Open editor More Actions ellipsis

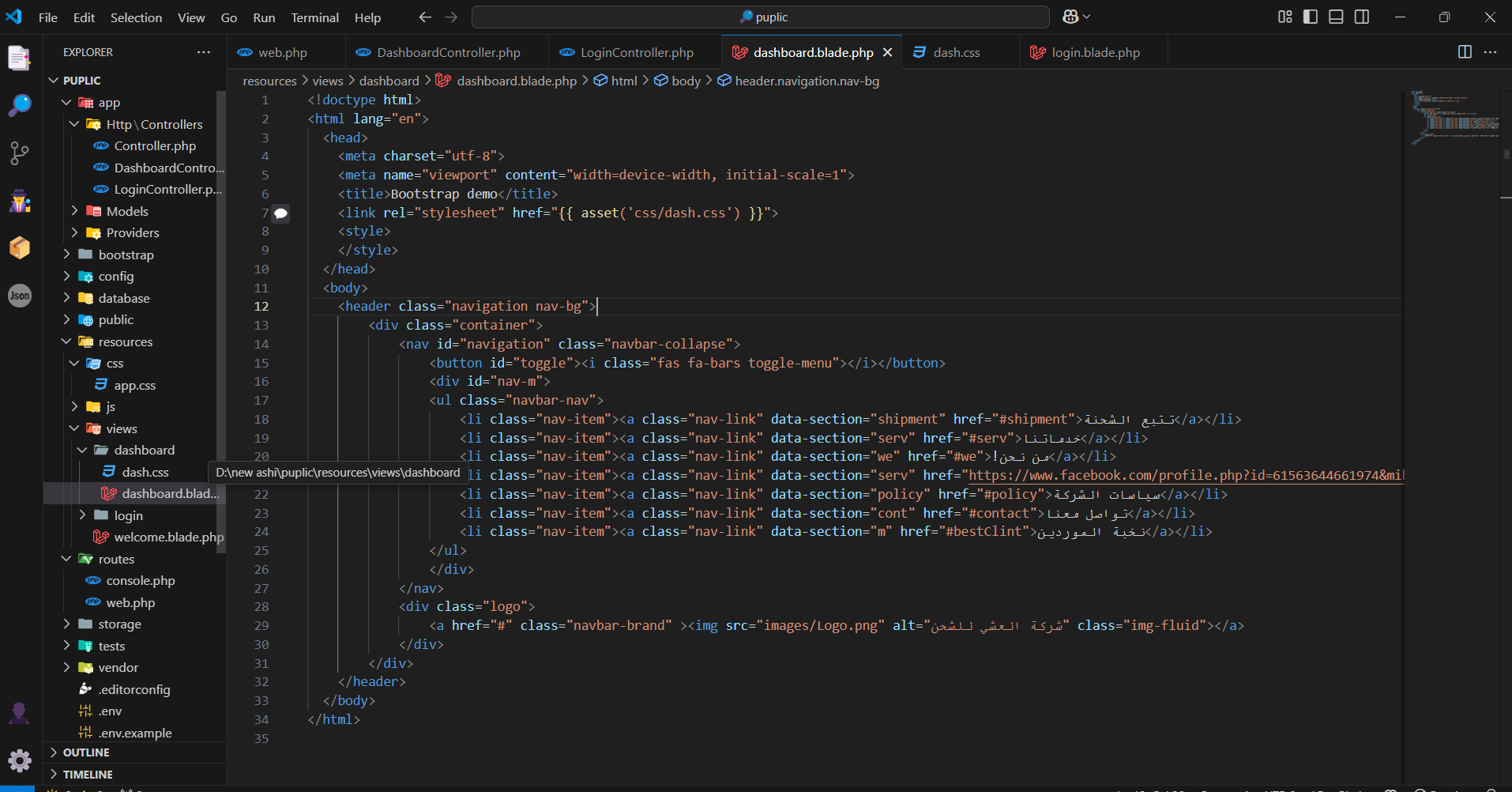1491,52
